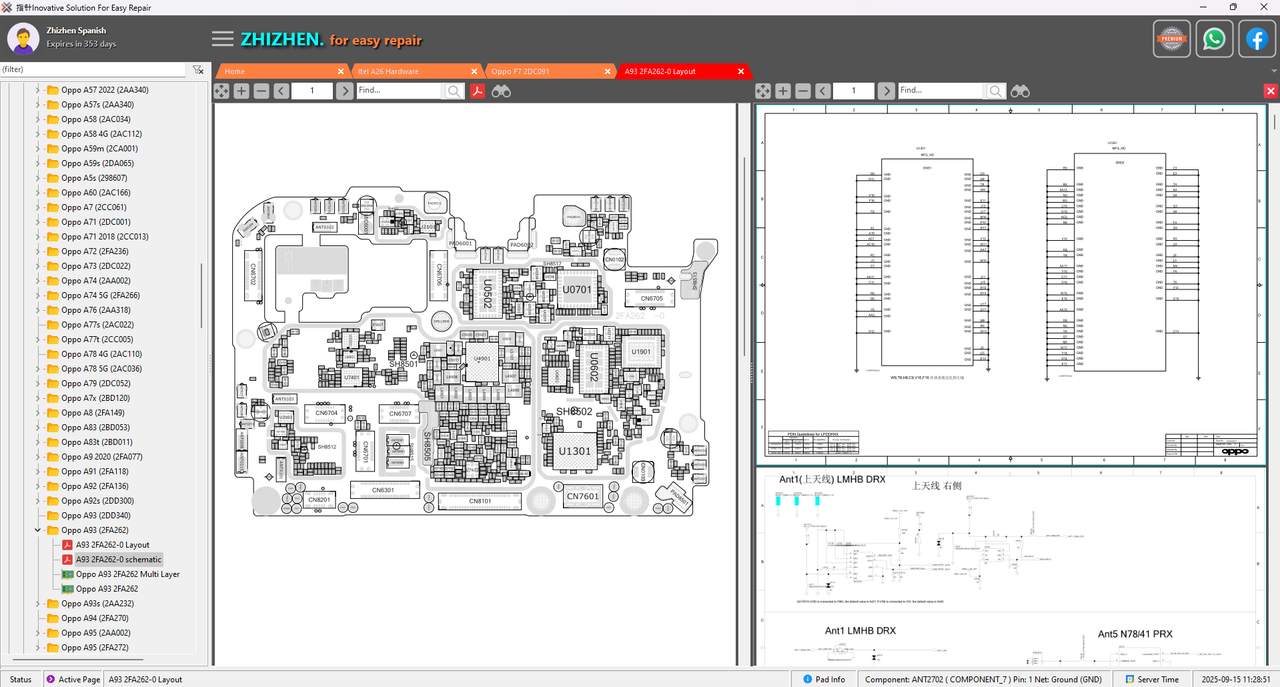The height and width of the screenshot is (687, 1280).
Task: Click the magnifier search icon in the left viewer
Action: pos(454,91)
